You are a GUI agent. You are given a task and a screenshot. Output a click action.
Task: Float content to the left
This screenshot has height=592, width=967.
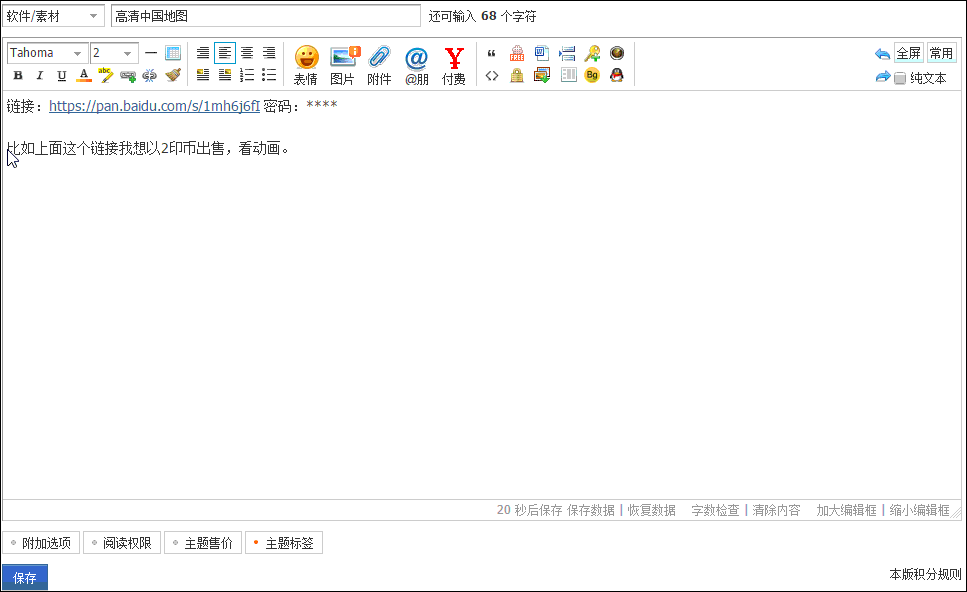(203, 75)
